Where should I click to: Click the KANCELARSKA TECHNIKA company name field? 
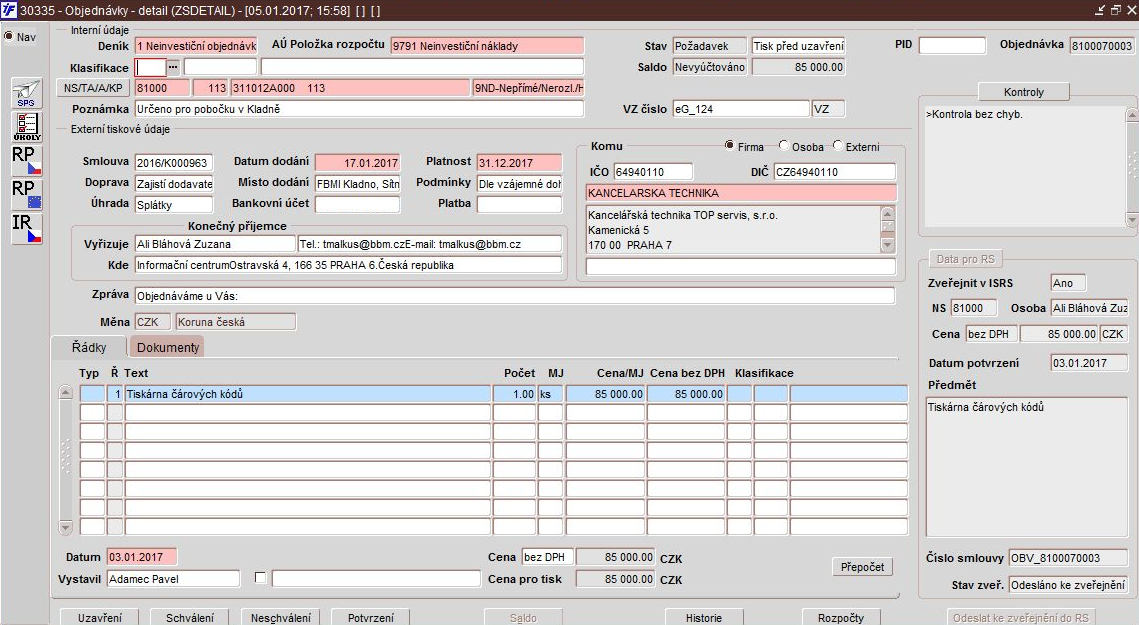tap(741, 193)
